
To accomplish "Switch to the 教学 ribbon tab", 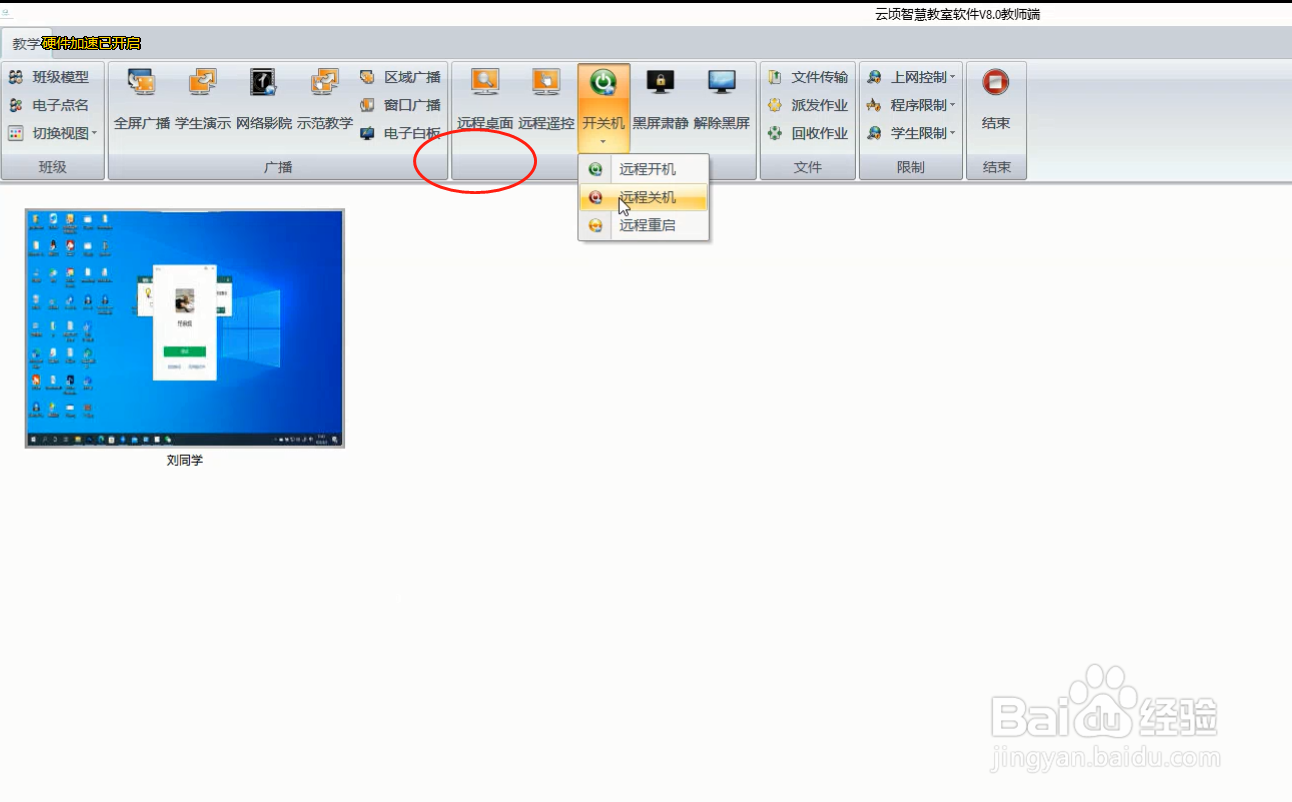I will coord(26,44).
